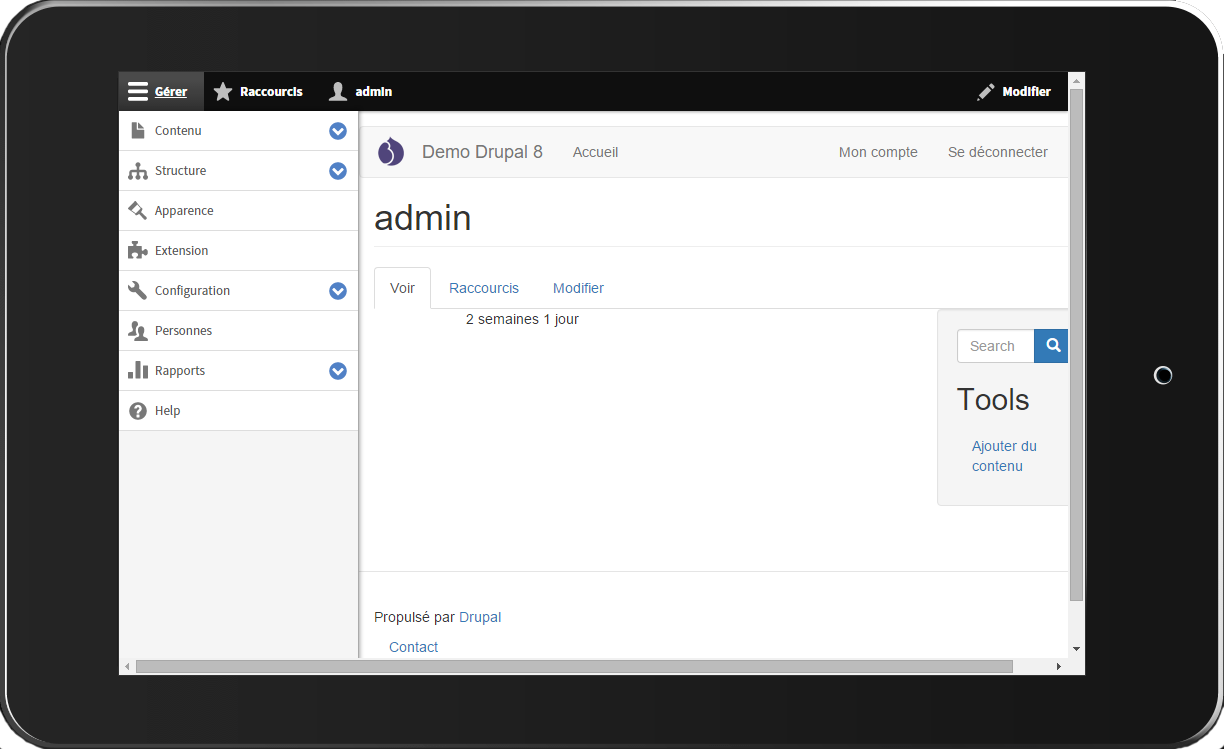Click the scroll left arrow
The image size is (1224, 749).
coord(127,666)
